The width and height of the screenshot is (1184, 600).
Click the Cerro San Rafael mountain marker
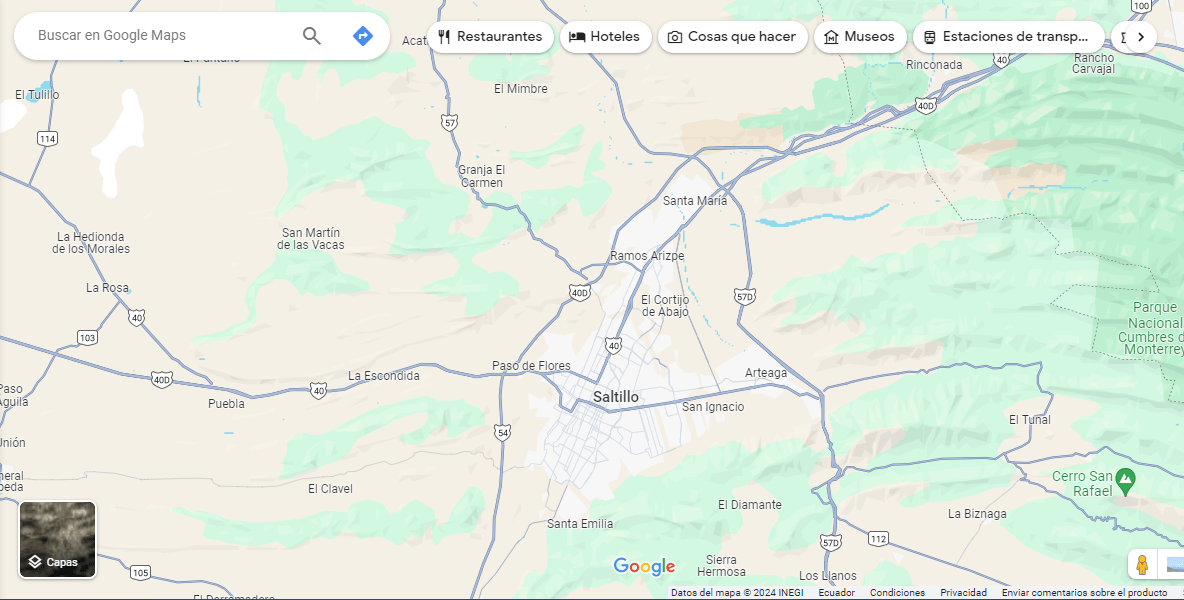point(1125,481)
